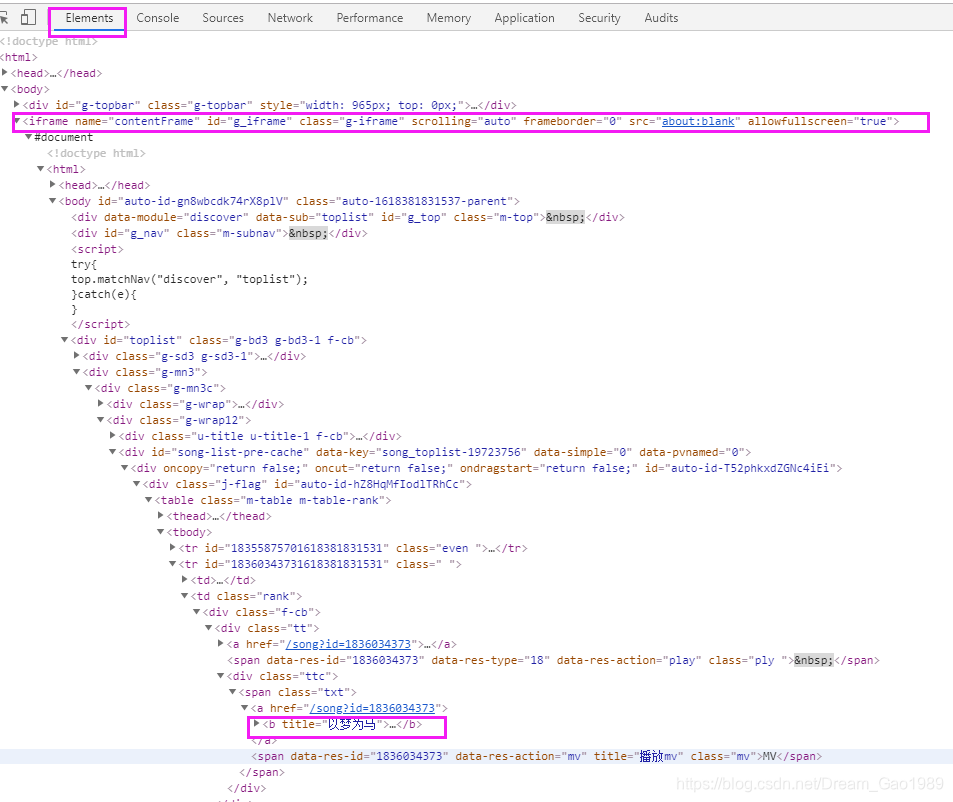Toggle the device toolbar icon
Image resolution: width=953 pixels, height=802 pixels.
[x=28, y=17]
